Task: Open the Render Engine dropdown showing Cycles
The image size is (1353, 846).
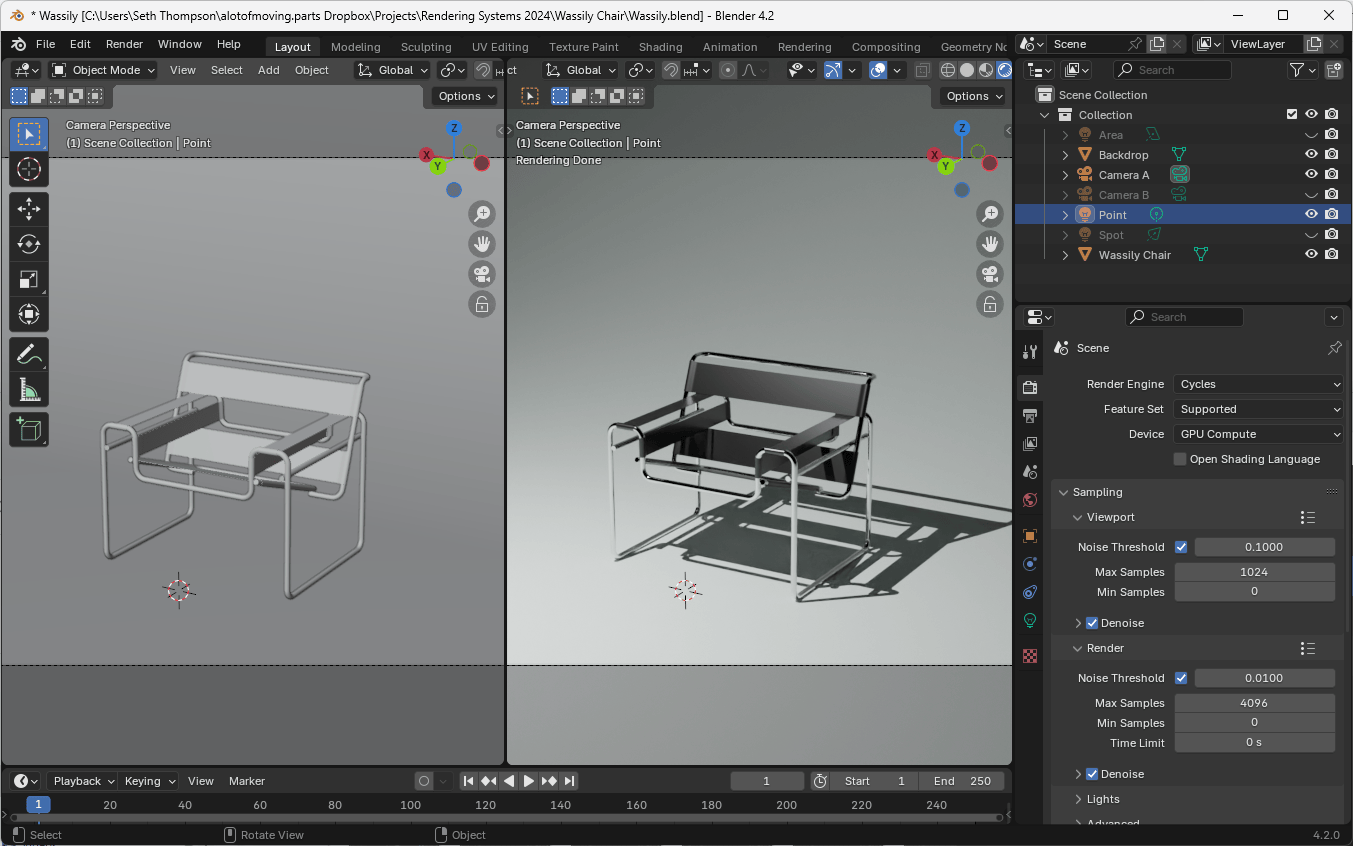Action: click(1259, 384)
